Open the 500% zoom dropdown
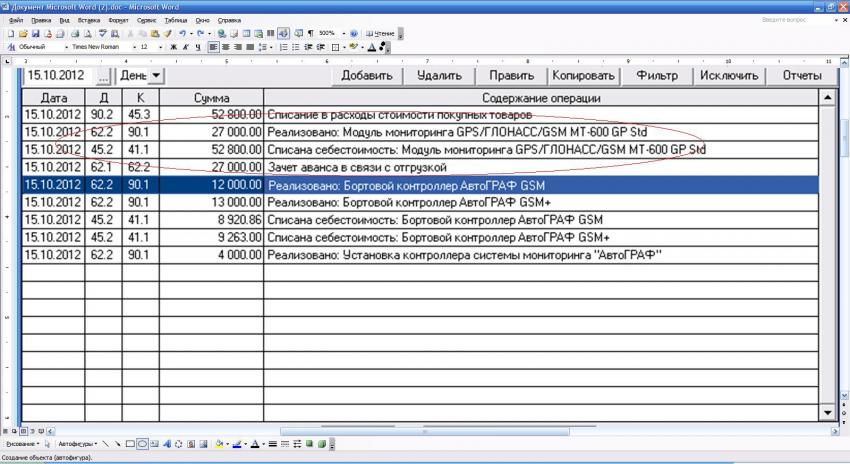The width and height of the screenshot is (850, 464). click(x=331, y=33)
